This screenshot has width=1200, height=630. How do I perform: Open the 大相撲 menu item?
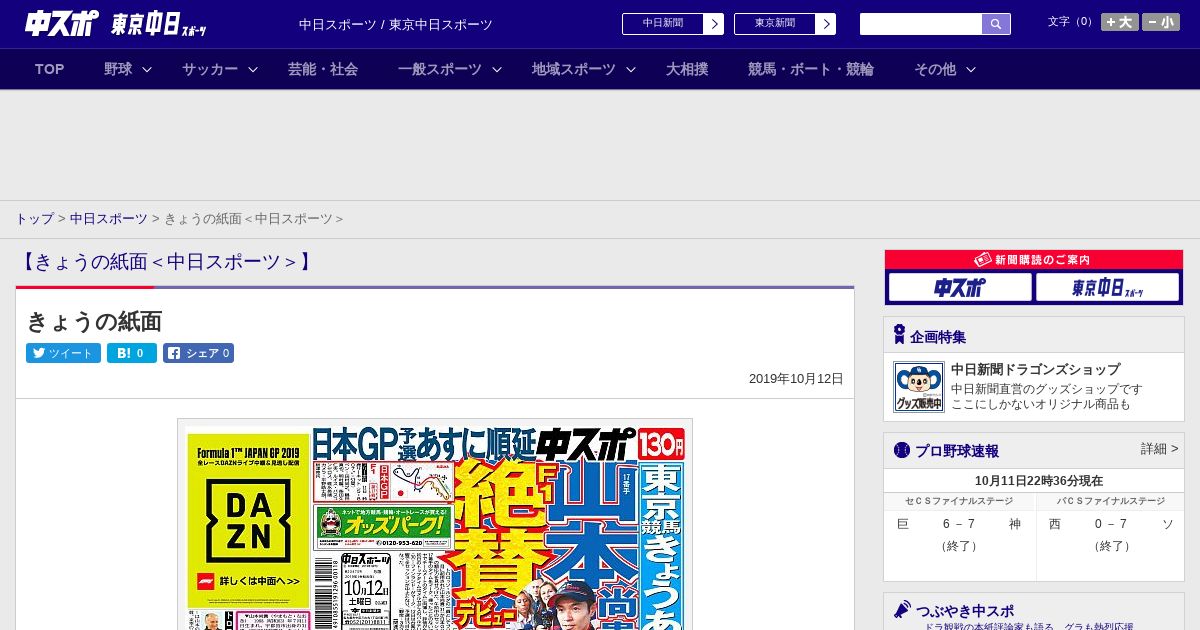point(687,69)
